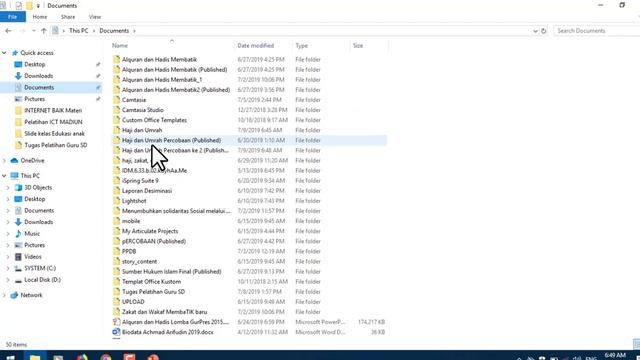640x360 pixels.
Task: Select the 3D Objects icon
Action: point(18,188)
